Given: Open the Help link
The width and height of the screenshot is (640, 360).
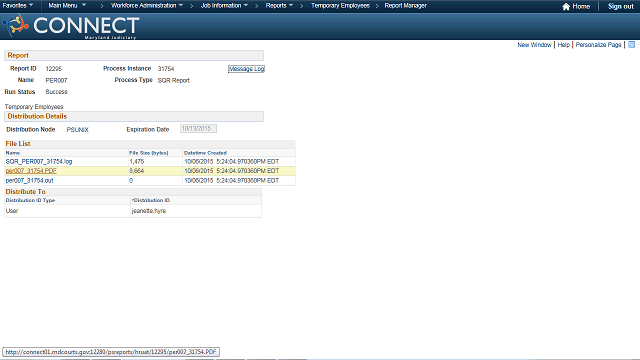Looking at the screenshot, I should tap(563, 45).
